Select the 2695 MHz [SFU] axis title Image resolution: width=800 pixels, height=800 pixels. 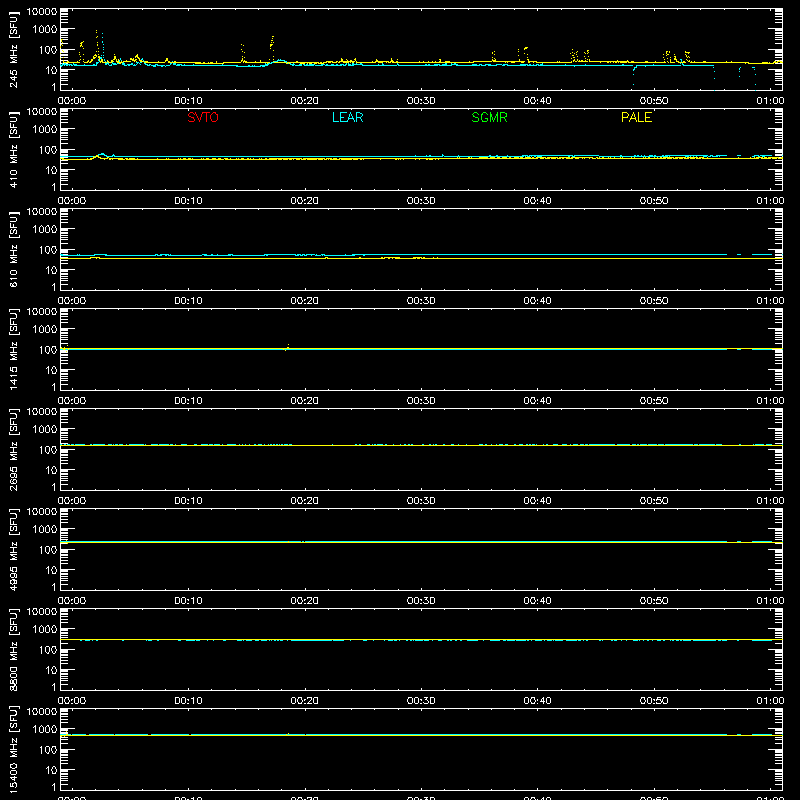click(13, 449)
